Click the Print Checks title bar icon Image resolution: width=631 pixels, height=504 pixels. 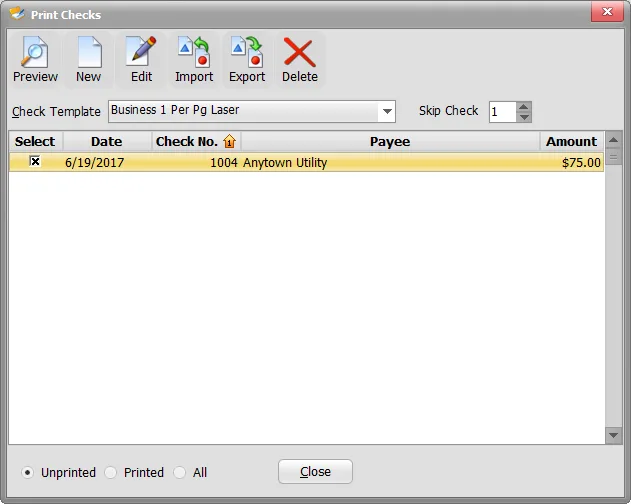click(x=17, y=14)
